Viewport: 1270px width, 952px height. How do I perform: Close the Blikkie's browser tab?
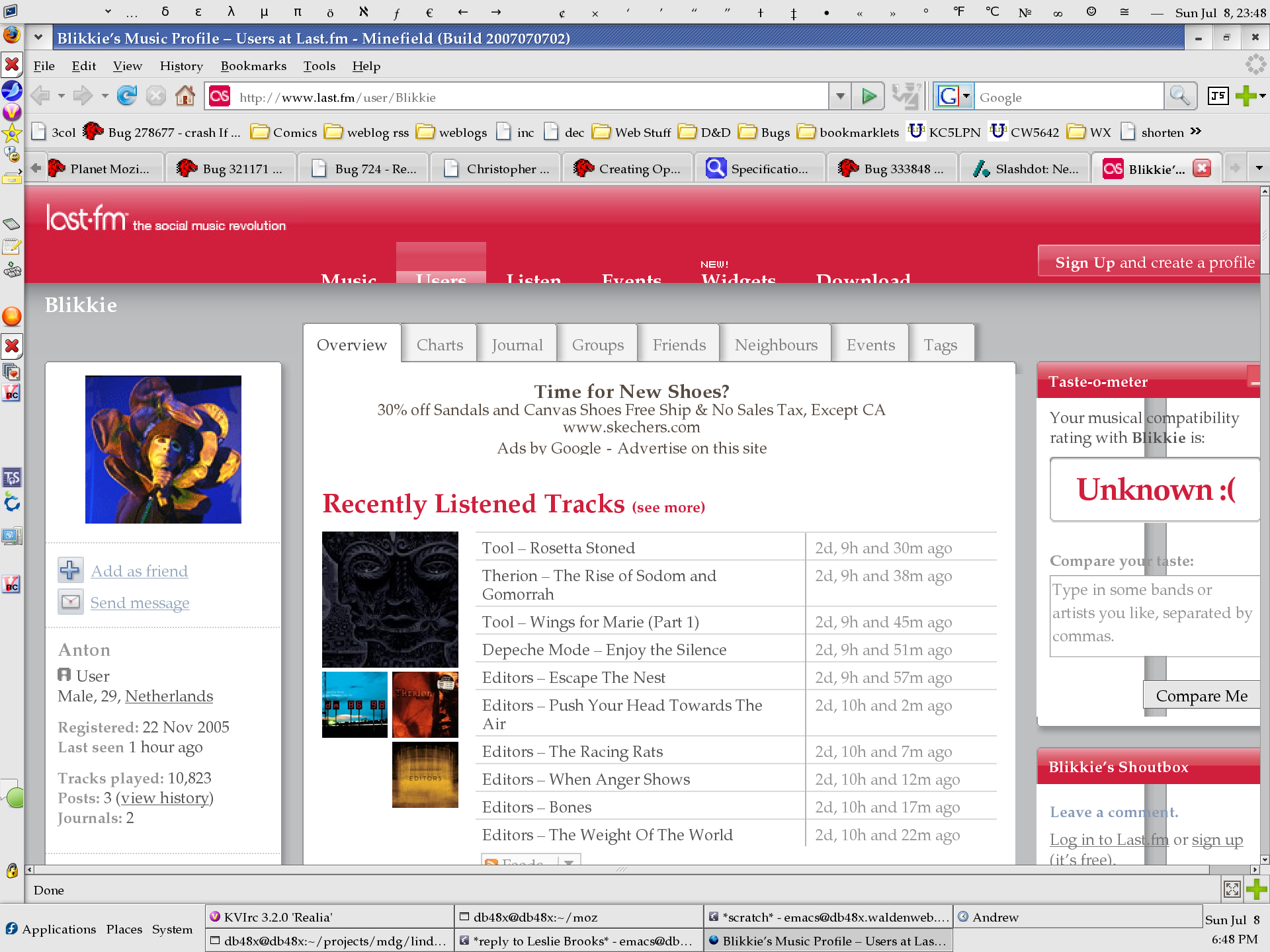1202,169
